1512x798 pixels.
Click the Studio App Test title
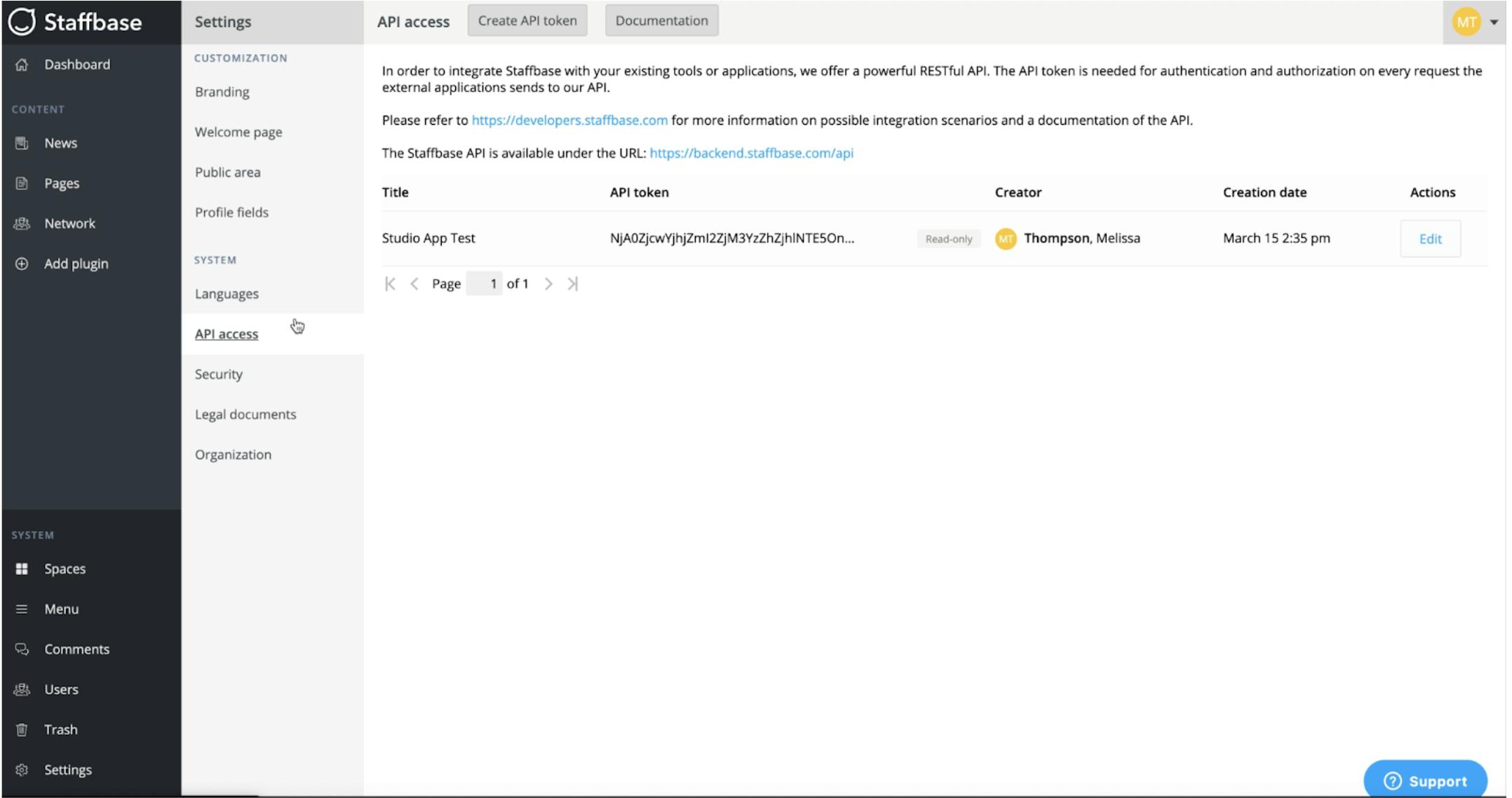[428, 238]
